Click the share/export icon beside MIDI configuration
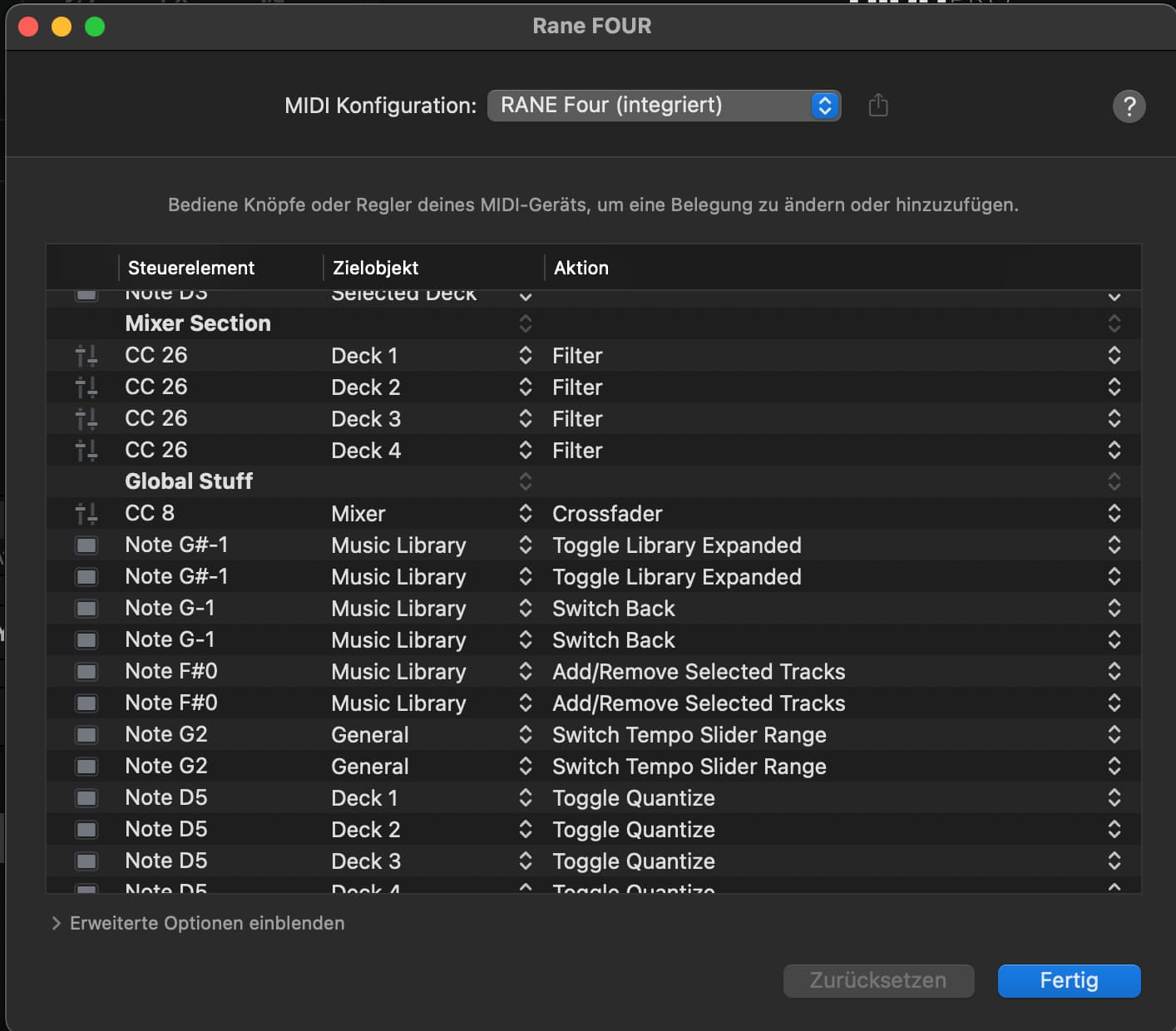This screenshot has width=1176, height=1031. 878,106
